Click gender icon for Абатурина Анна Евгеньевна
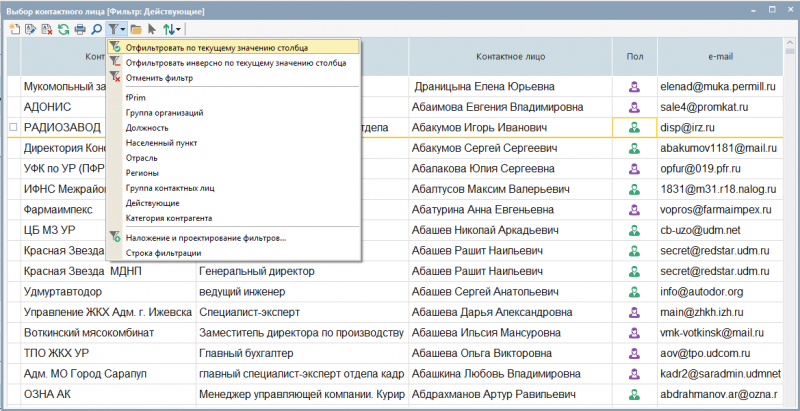The image size is (800, 411). point(634,210)
